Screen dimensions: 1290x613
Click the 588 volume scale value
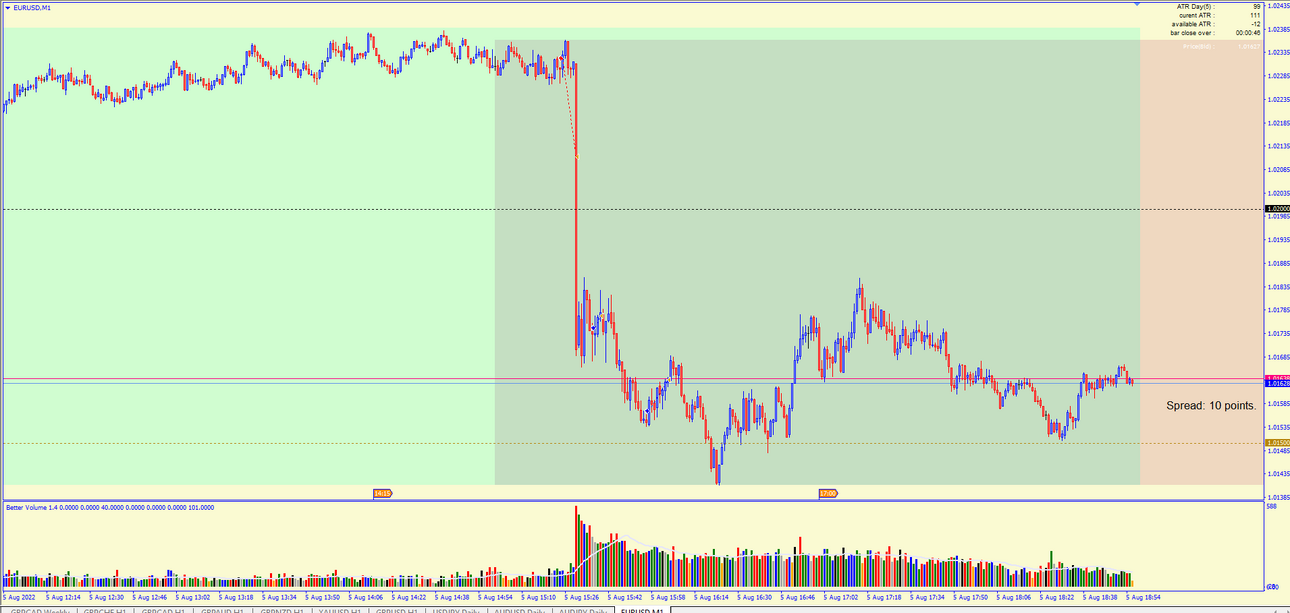1272,507
